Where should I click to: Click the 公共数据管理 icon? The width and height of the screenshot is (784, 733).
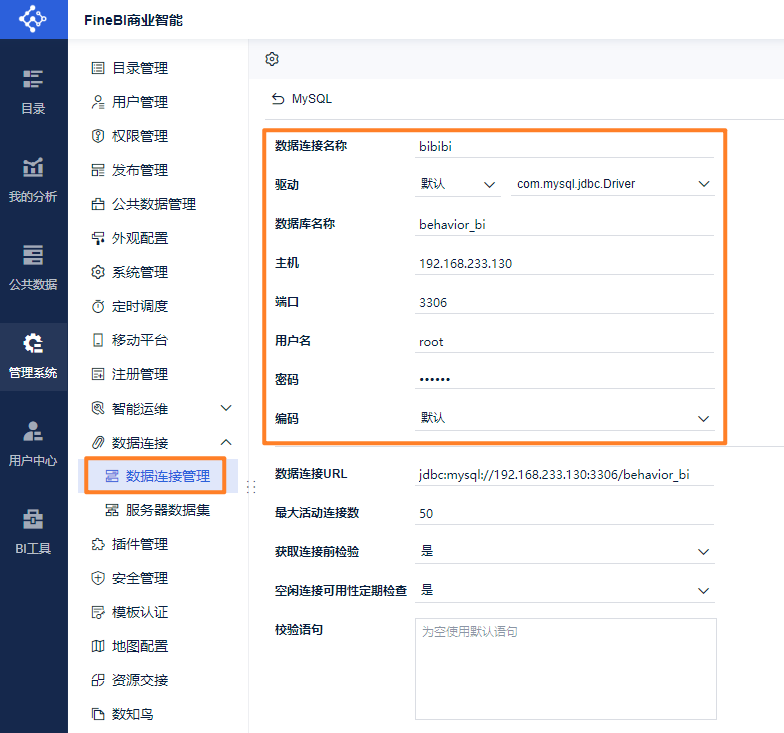coord(98,204)
